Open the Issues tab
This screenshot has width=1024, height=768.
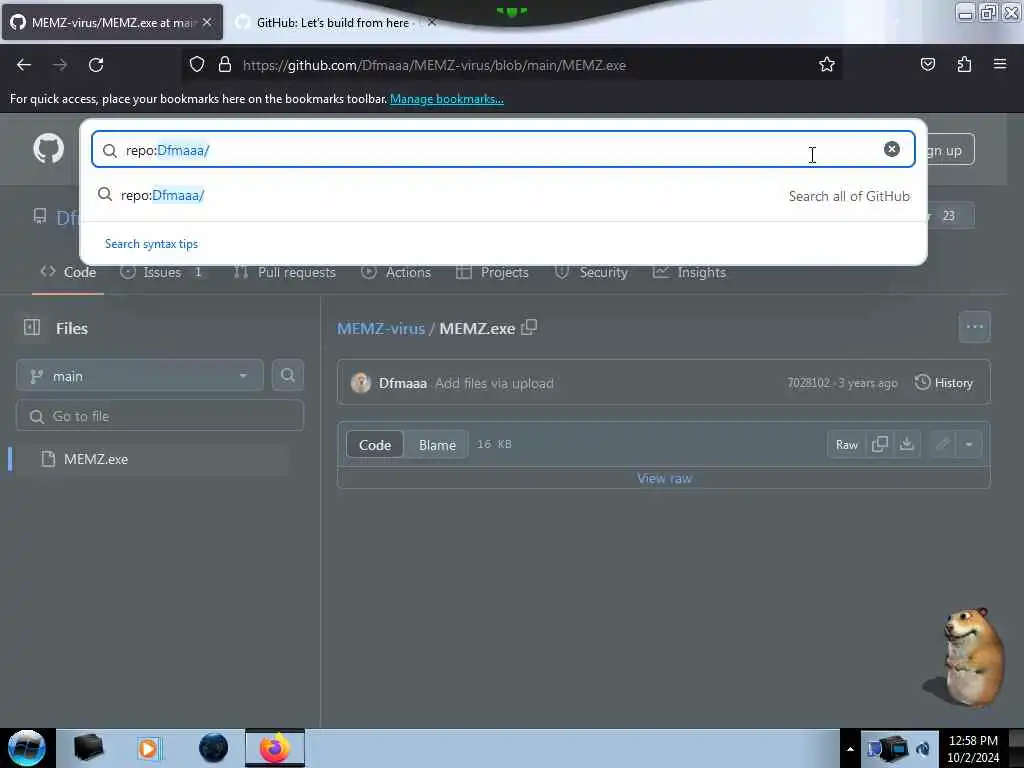162,272
